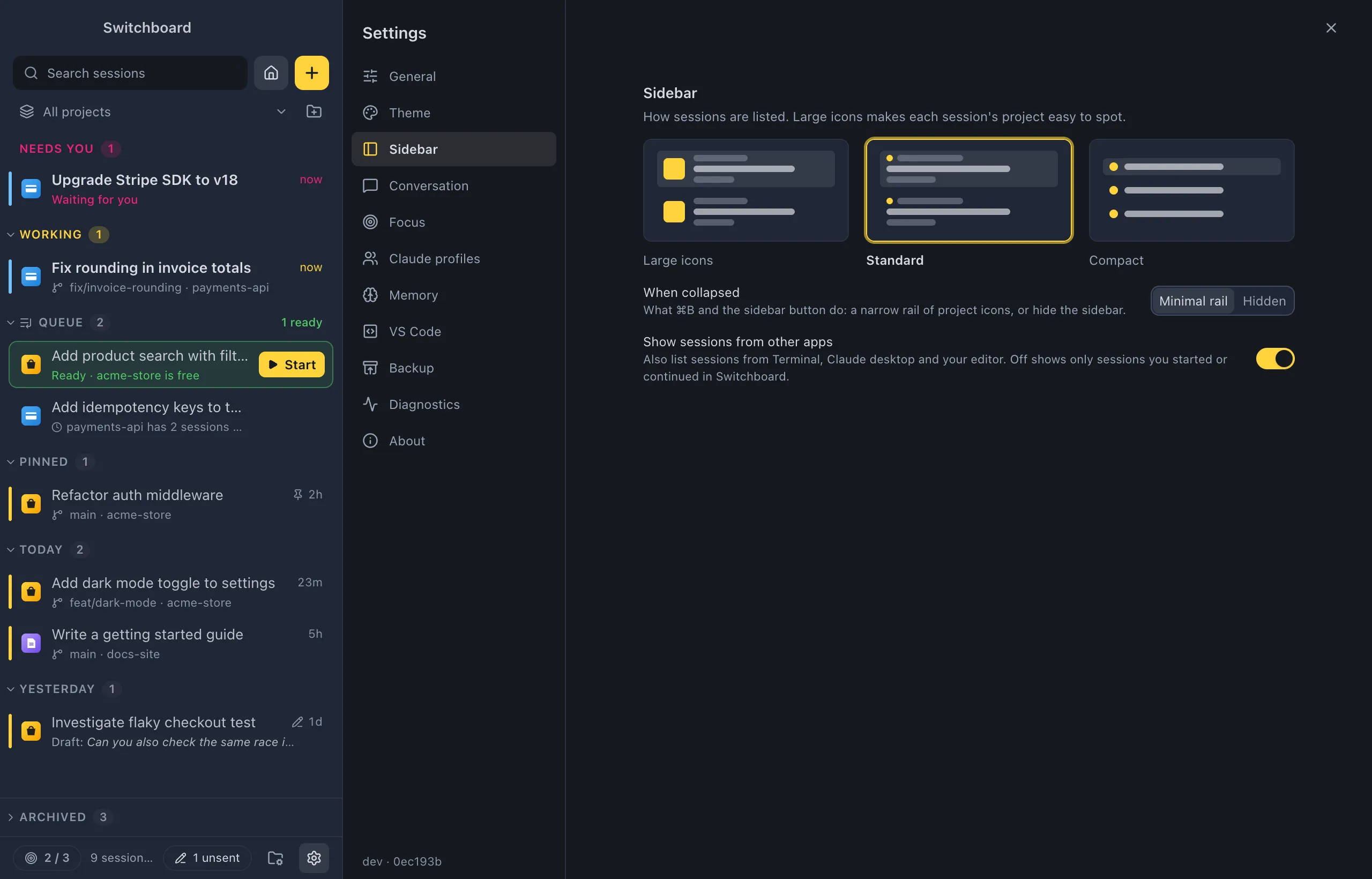Click the draft pencil icon on flaky checkout test
The height and width of the screenshot is (879, 1372).
[297, 722]
